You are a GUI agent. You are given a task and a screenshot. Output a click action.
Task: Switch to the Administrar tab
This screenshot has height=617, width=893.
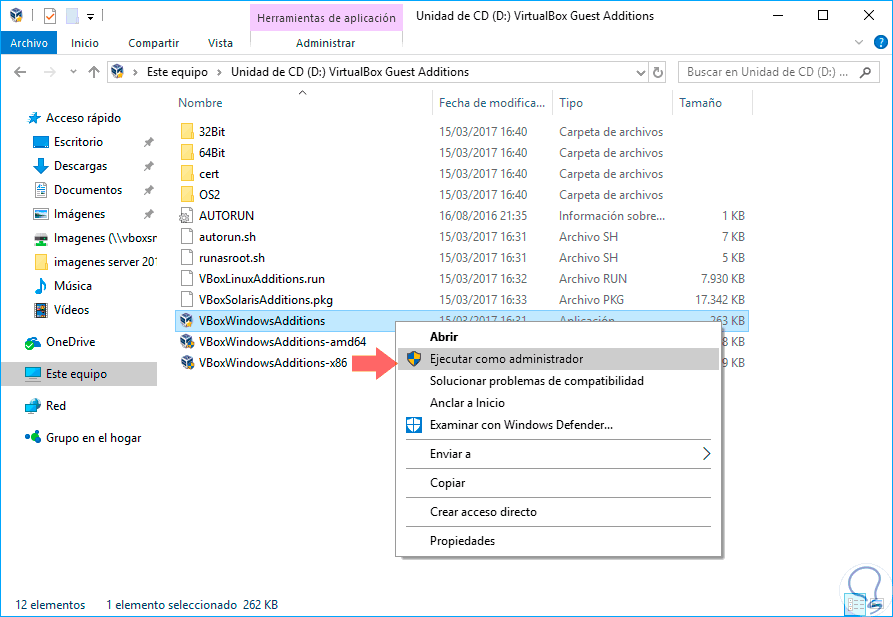(326, 43)
